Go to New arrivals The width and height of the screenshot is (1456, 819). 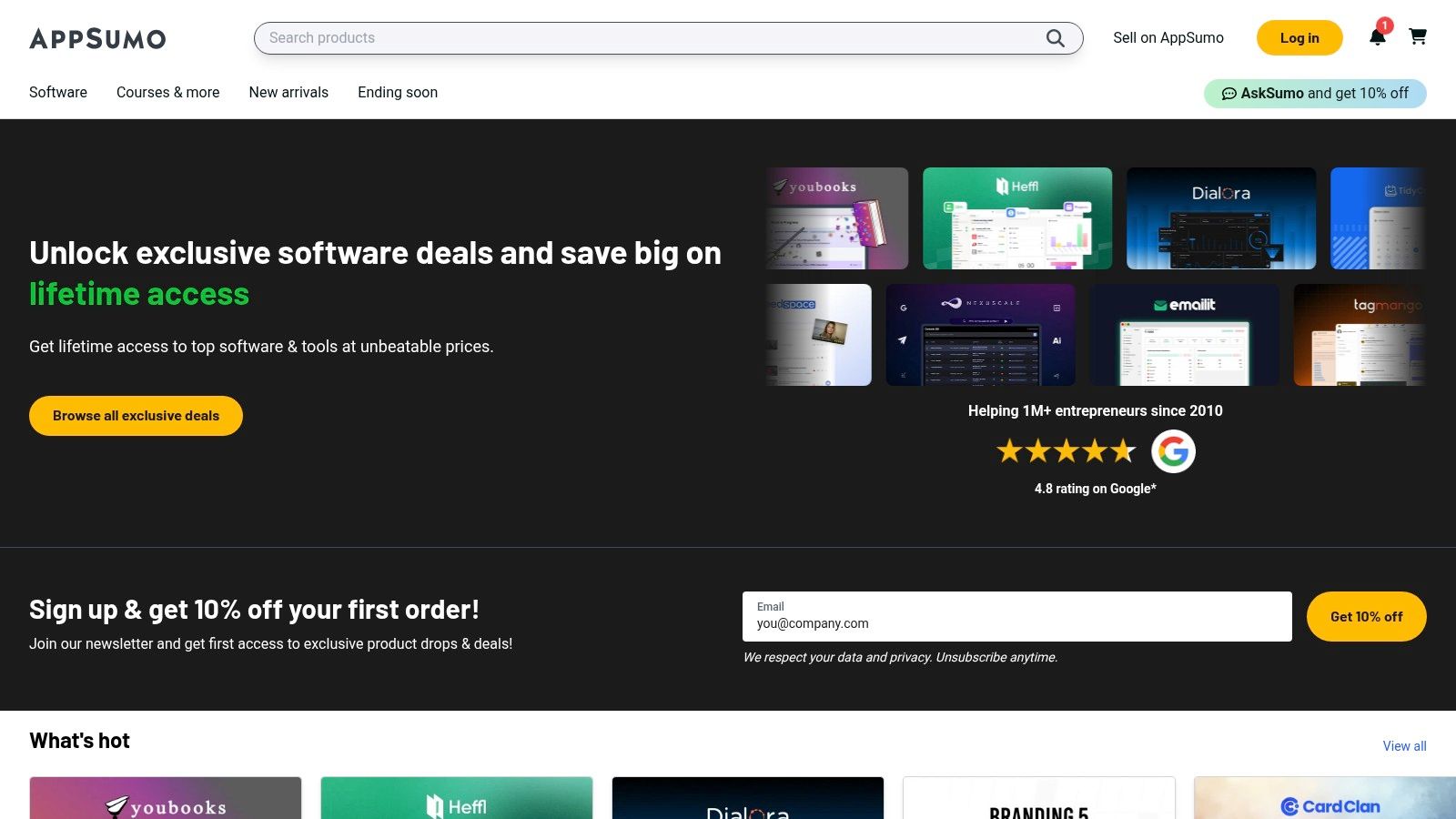tap(288, 93)
